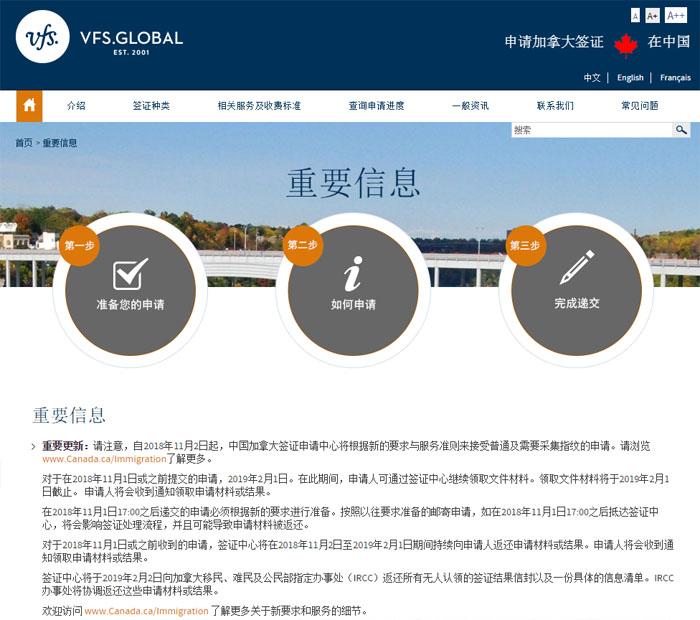Screen dimensions: 700x620
Task: Click inside the 搜索 search field
Action: [x=590, y=130]
